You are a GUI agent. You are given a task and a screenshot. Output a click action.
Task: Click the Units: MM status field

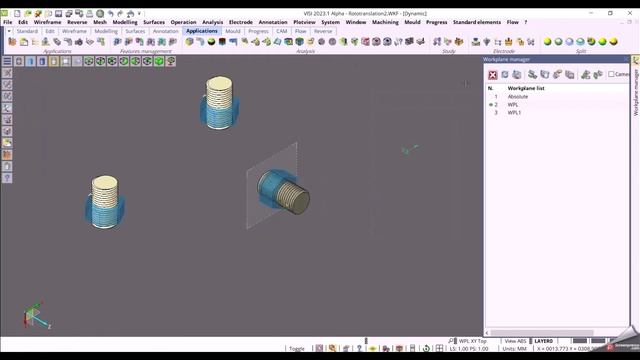pyautogui.click(x=514, y=349)
